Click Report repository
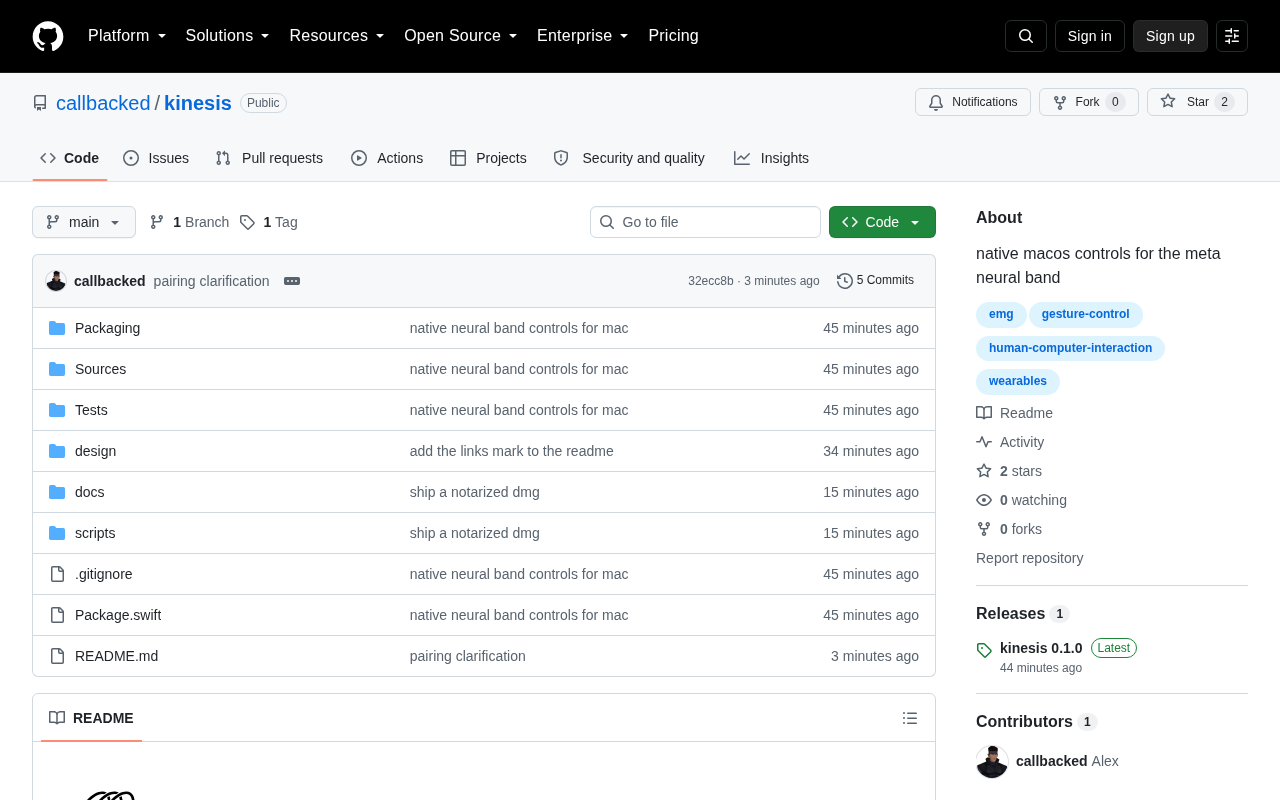 1030,558
